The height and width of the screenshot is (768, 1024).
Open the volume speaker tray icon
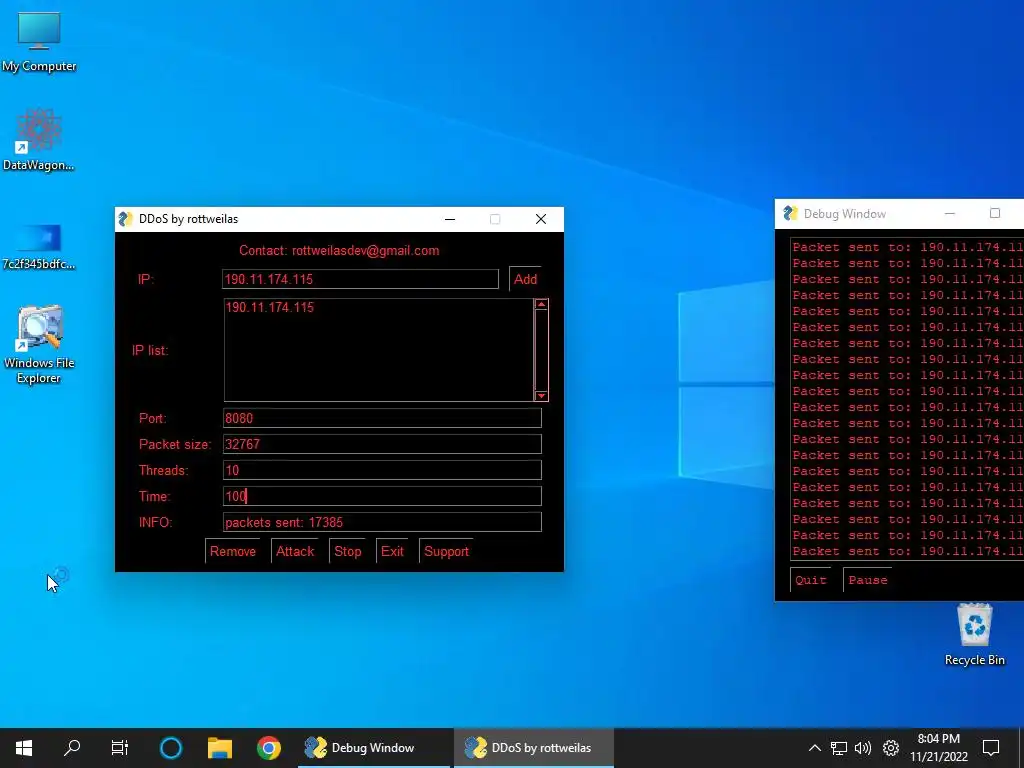click(x=863, y=748)
